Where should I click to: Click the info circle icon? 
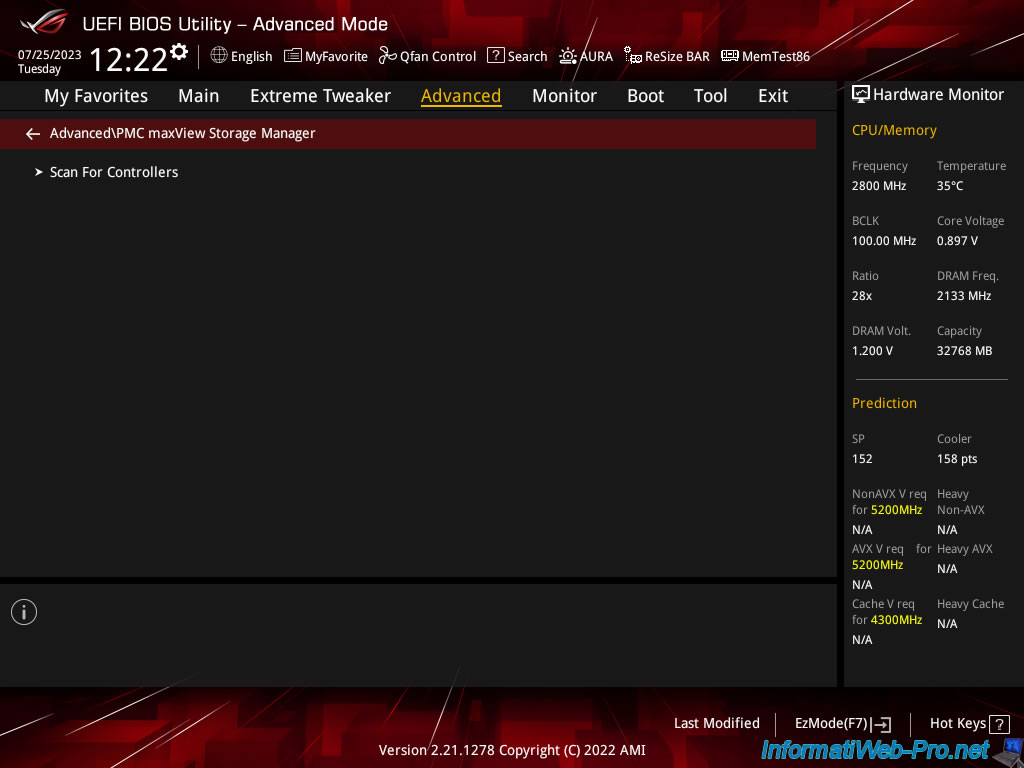(x=24, y=612)
